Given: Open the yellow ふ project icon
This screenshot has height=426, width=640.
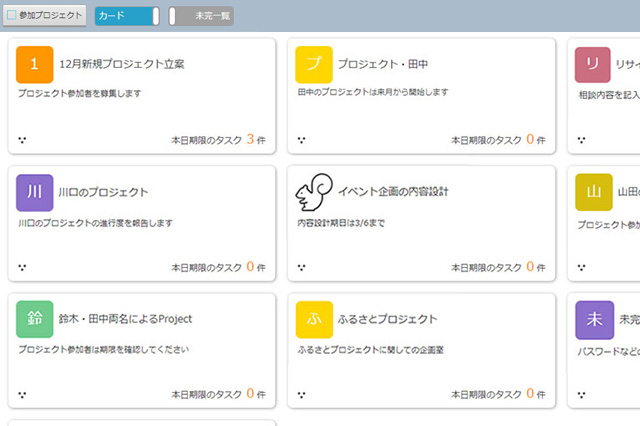Looking at the screenshot, I should click(x=314, y=320).
